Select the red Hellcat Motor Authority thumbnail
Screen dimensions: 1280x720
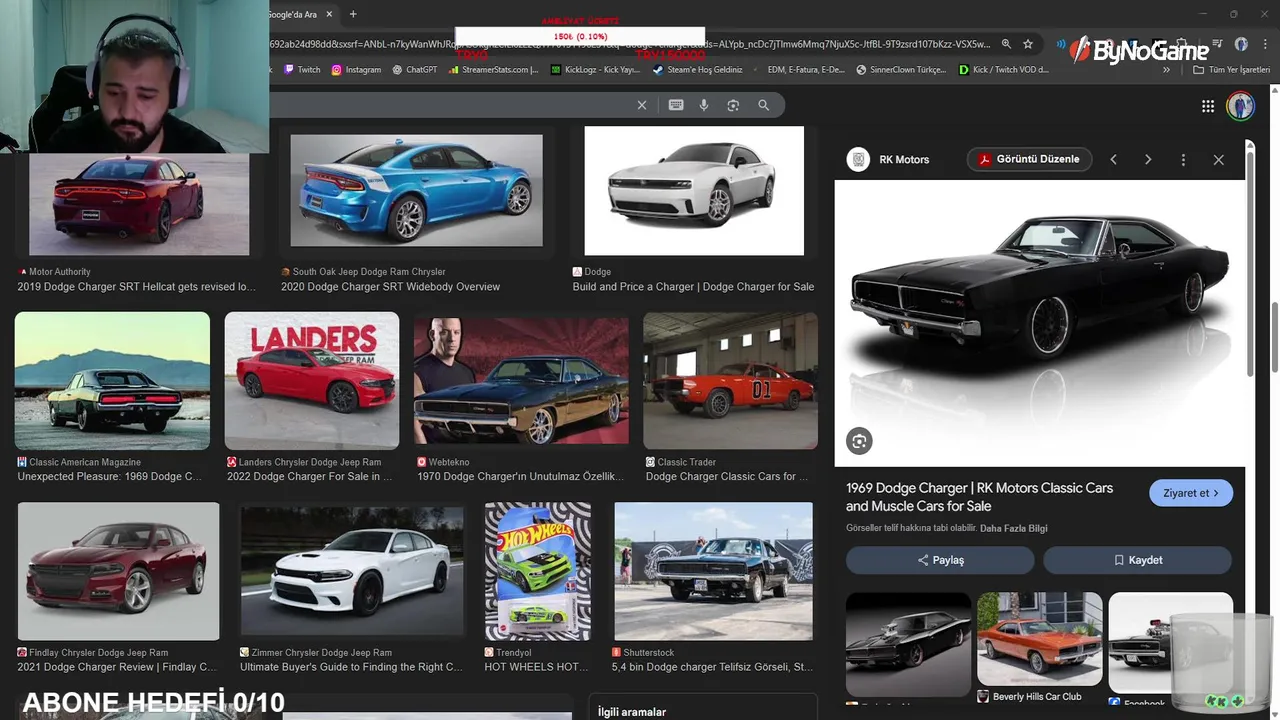click(x=139, y=204)
